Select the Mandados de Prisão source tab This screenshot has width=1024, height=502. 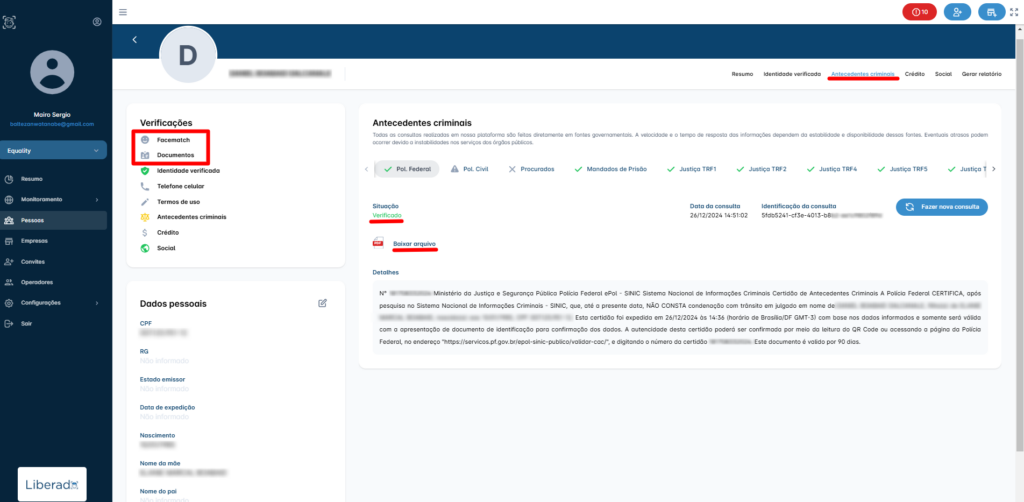pos(611,169)
